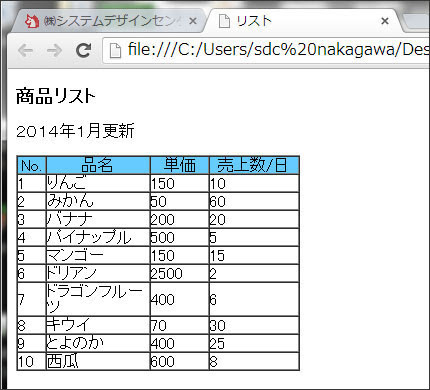
Task: Click the 売上数/日 column header
Action: pos(254,165)
